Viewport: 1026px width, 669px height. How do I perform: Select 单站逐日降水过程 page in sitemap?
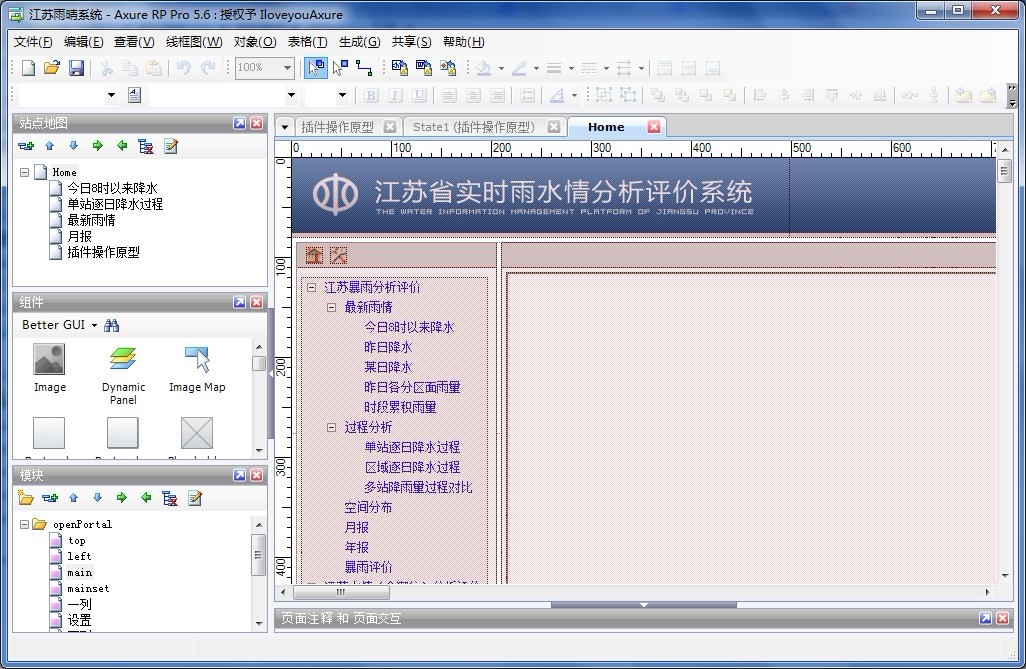(x=115, y=204)
